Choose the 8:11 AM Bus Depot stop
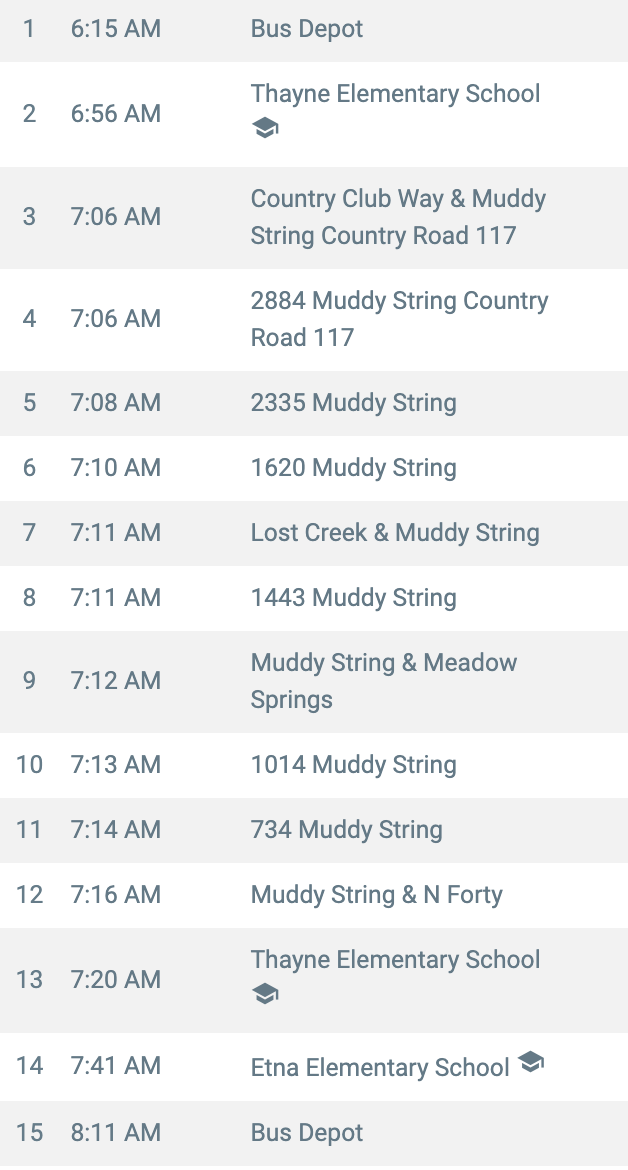 point(314,1133)
